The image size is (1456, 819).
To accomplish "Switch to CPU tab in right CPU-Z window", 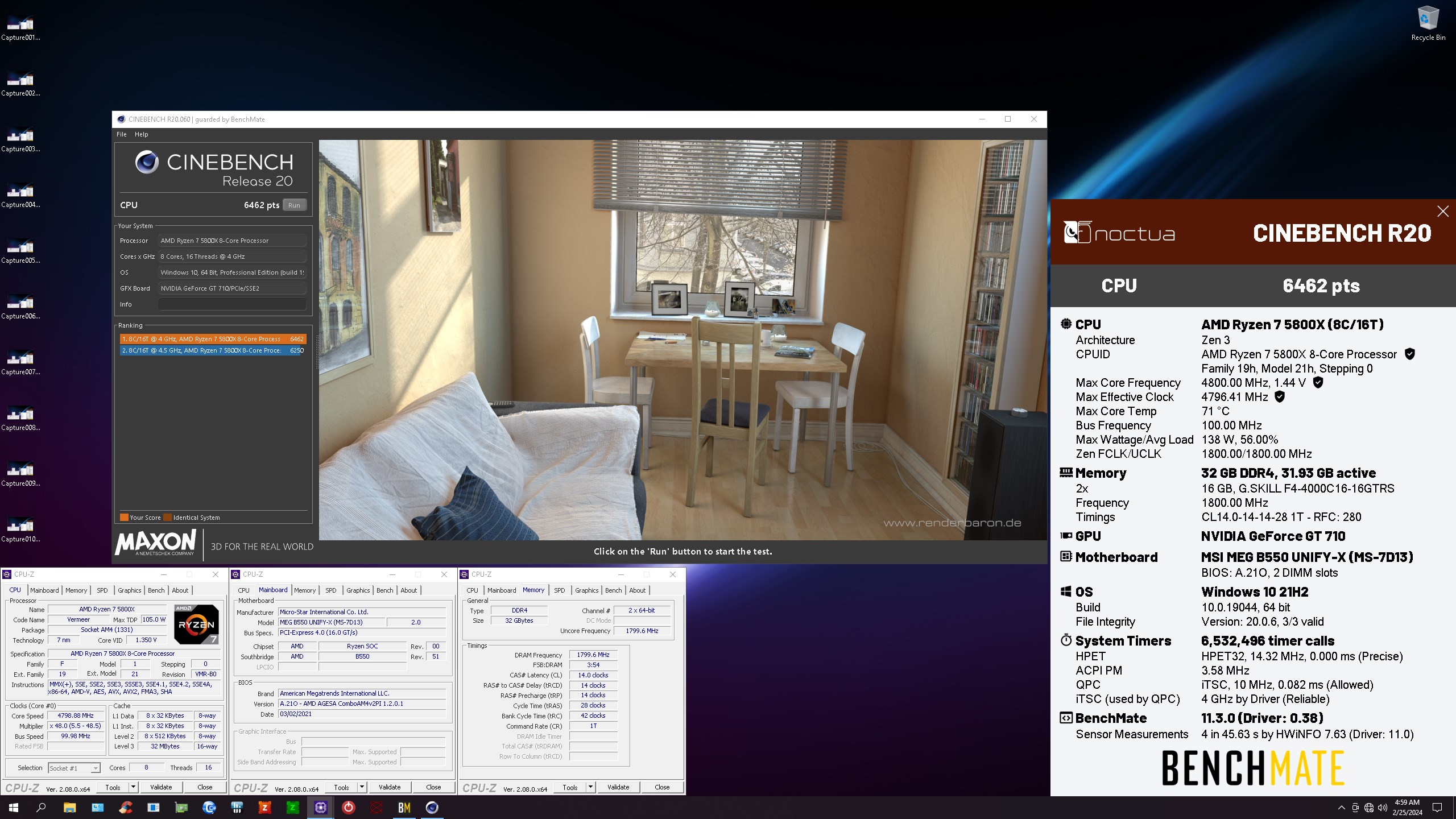I will pyautogui.click(x=473, y=590).
